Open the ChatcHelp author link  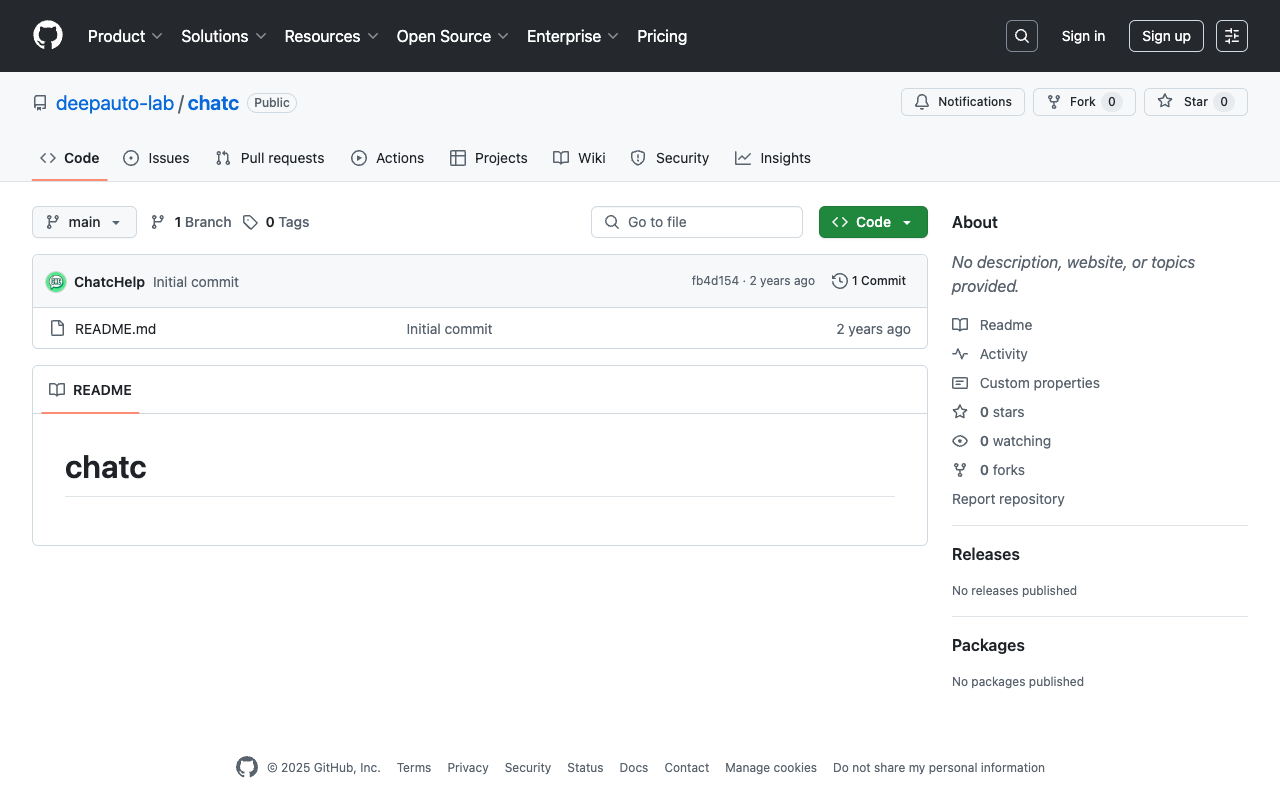(x=109, y=282)
